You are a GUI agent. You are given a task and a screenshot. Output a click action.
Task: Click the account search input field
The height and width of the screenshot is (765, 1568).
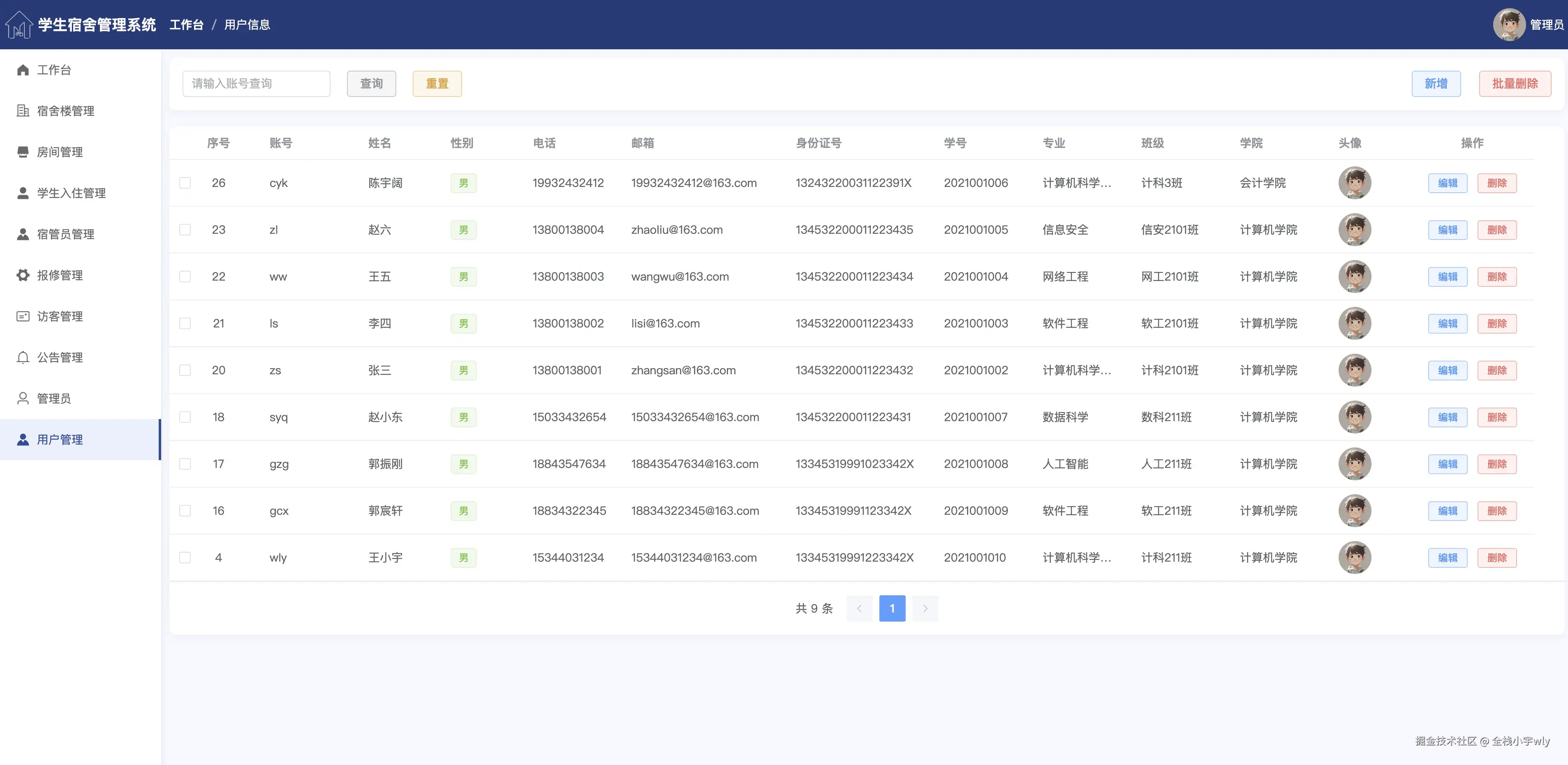pyautogui.click(x=256, y=84)
